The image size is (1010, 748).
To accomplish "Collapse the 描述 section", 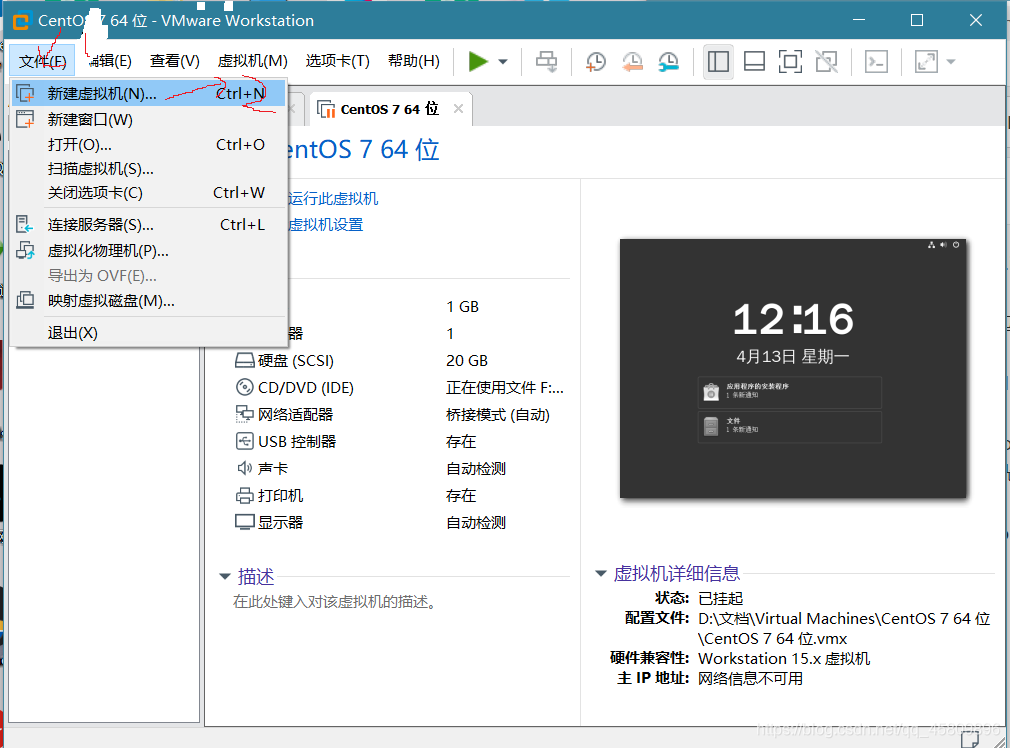I will (225, 576).
